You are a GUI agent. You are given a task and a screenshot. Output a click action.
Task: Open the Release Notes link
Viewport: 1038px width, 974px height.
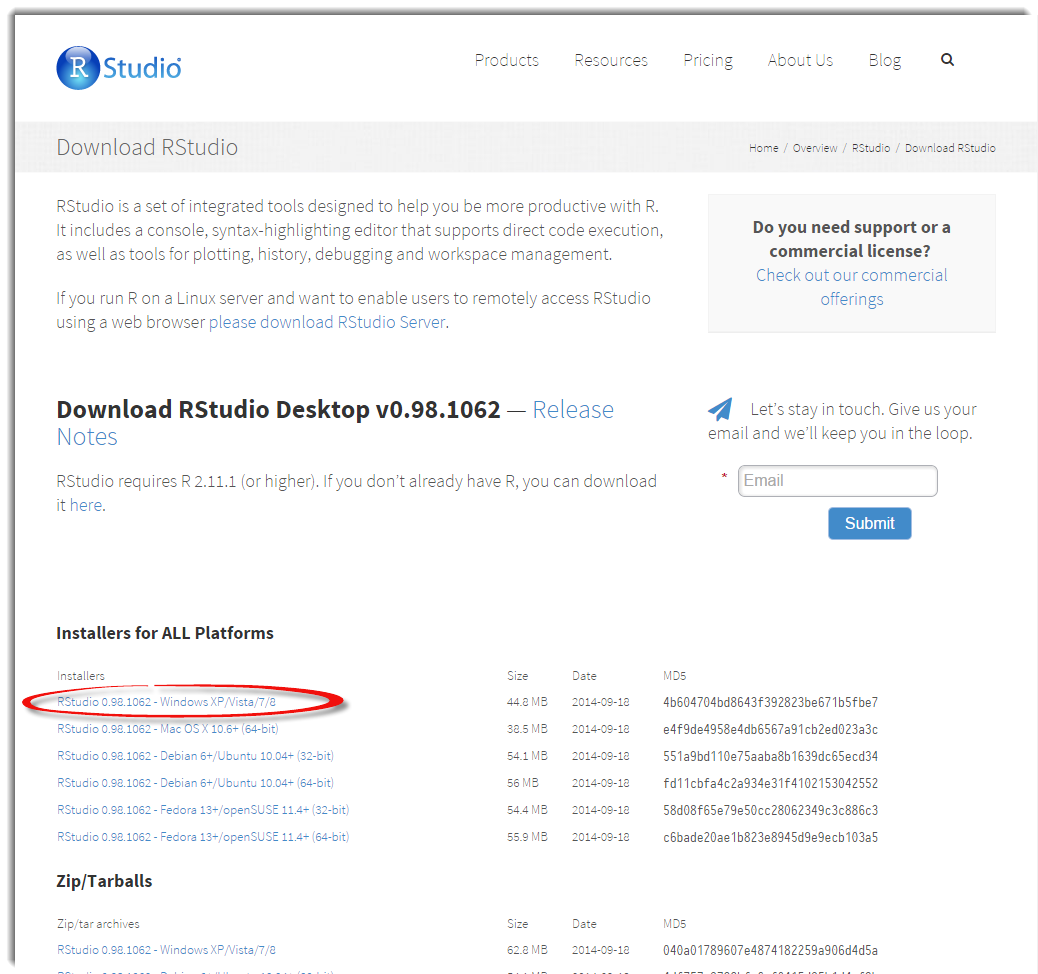(335, 423)
